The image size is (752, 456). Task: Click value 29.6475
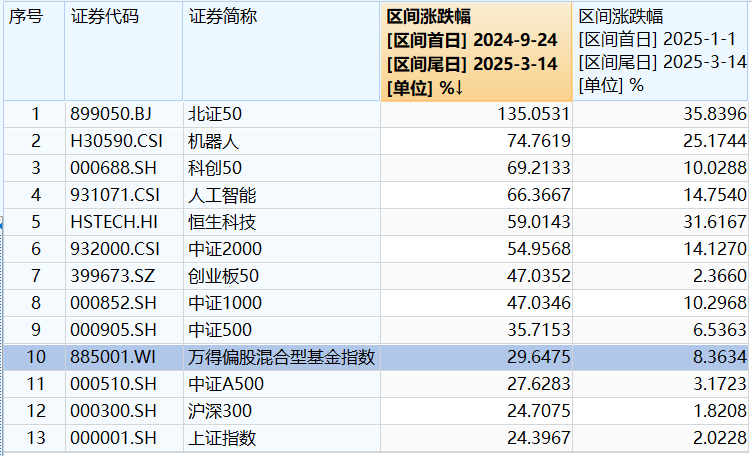pyautogui.click(x=539, y=357)
